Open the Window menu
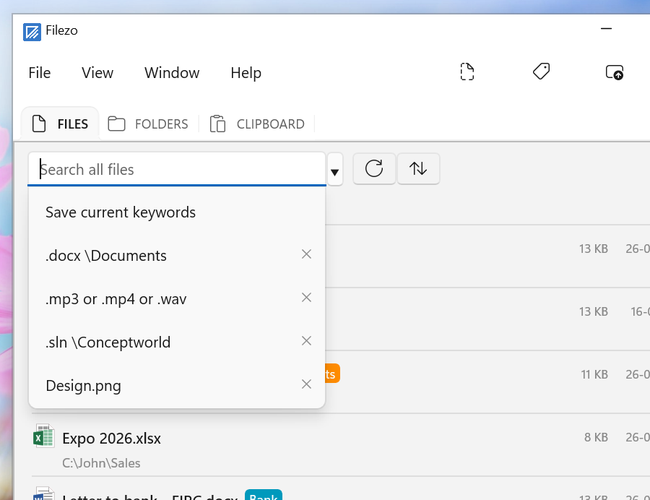 [172, 73]
